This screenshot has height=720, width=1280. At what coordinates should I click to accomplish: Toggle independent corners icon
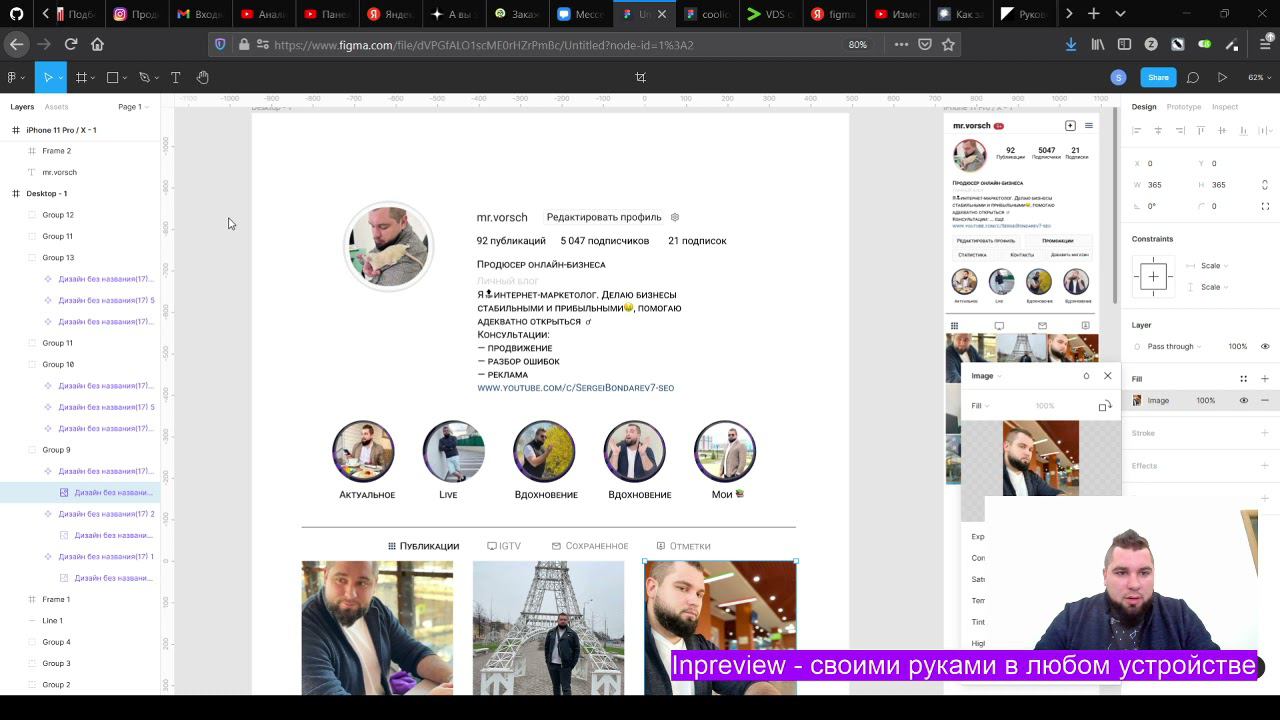tap(1265, 206)
